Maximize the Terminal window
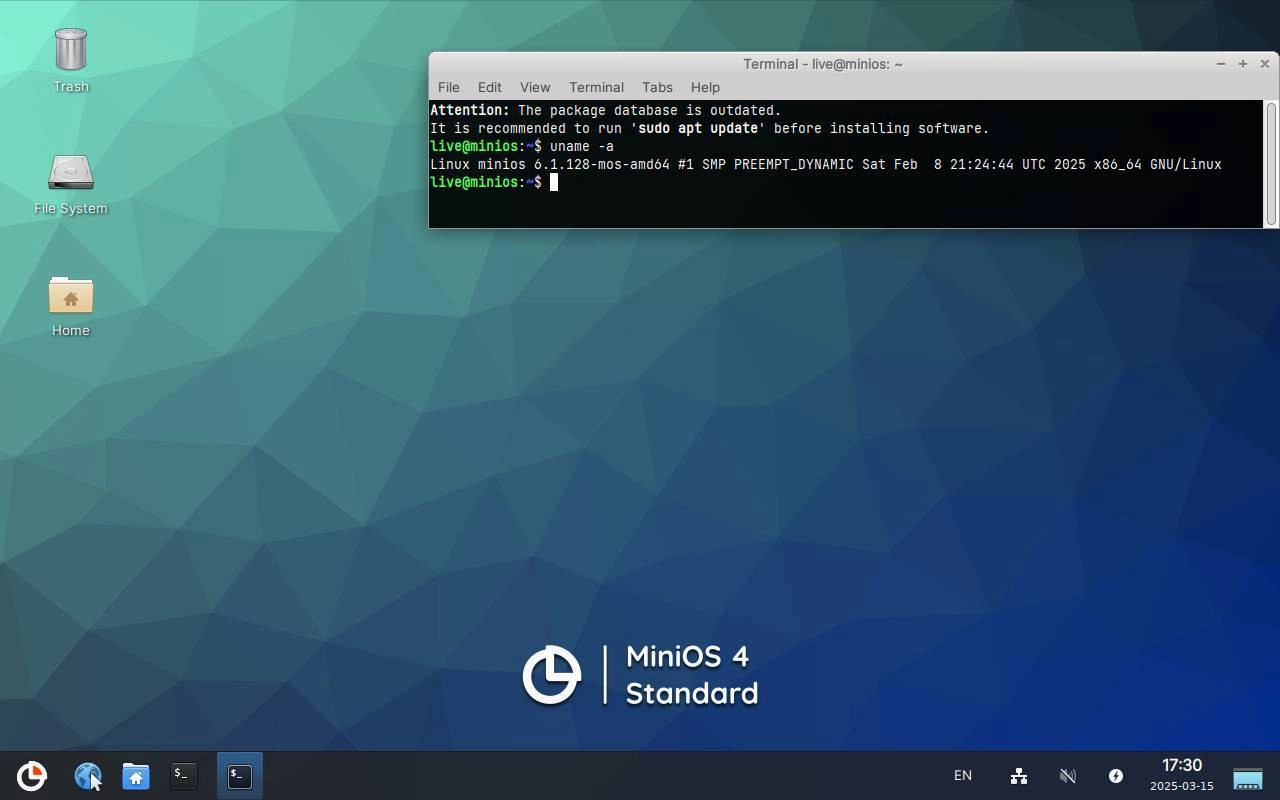The image size is (1280, 800). pos(1243,64)
